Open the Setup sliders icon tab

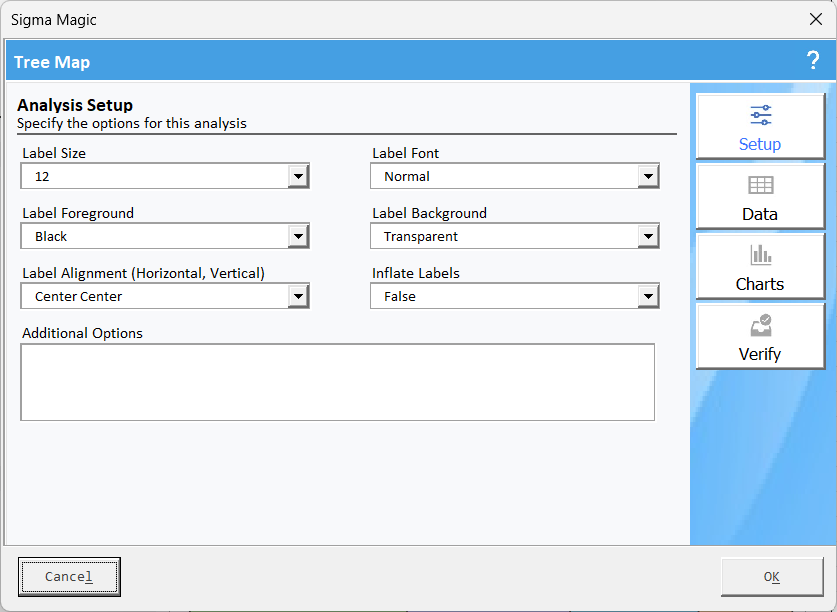pos(761,115)
